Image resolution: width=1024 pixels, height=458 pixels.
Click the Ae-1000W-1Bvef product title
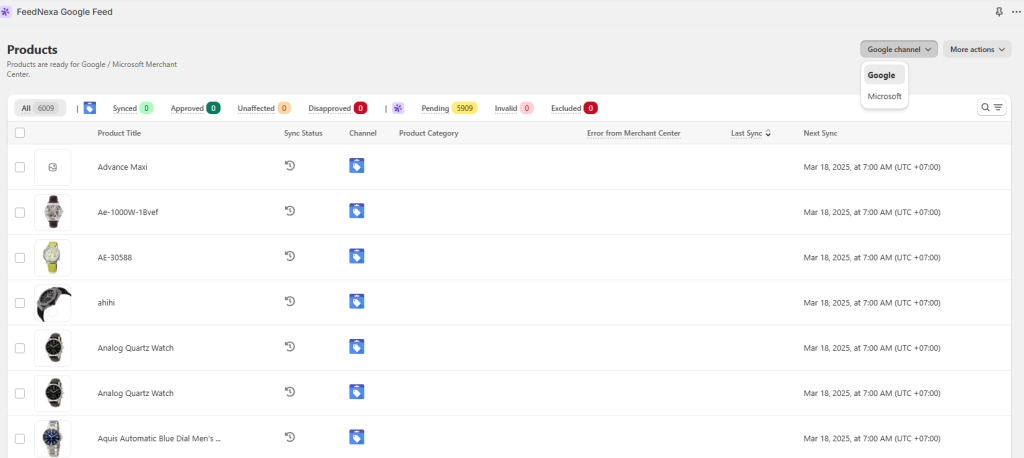click(130, 212)
